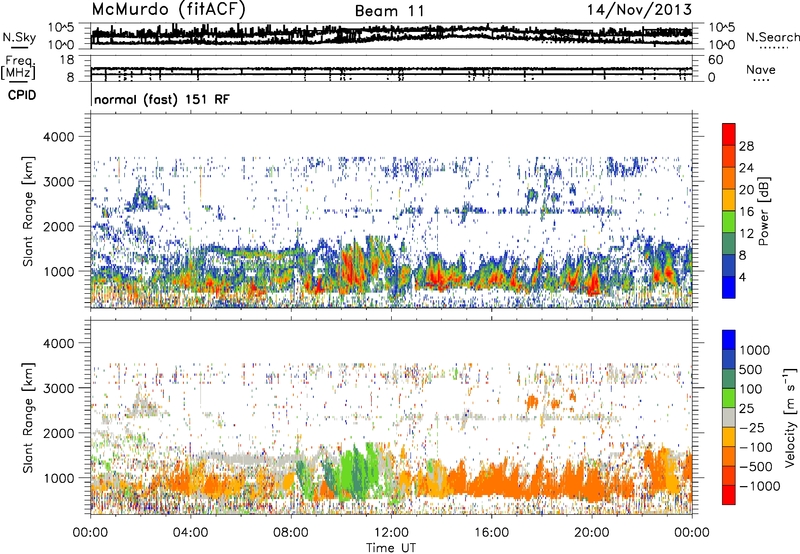Viewport: 800px width, 554px height.
Task: Click the 'N.Search' legend label
Action: 772,37
